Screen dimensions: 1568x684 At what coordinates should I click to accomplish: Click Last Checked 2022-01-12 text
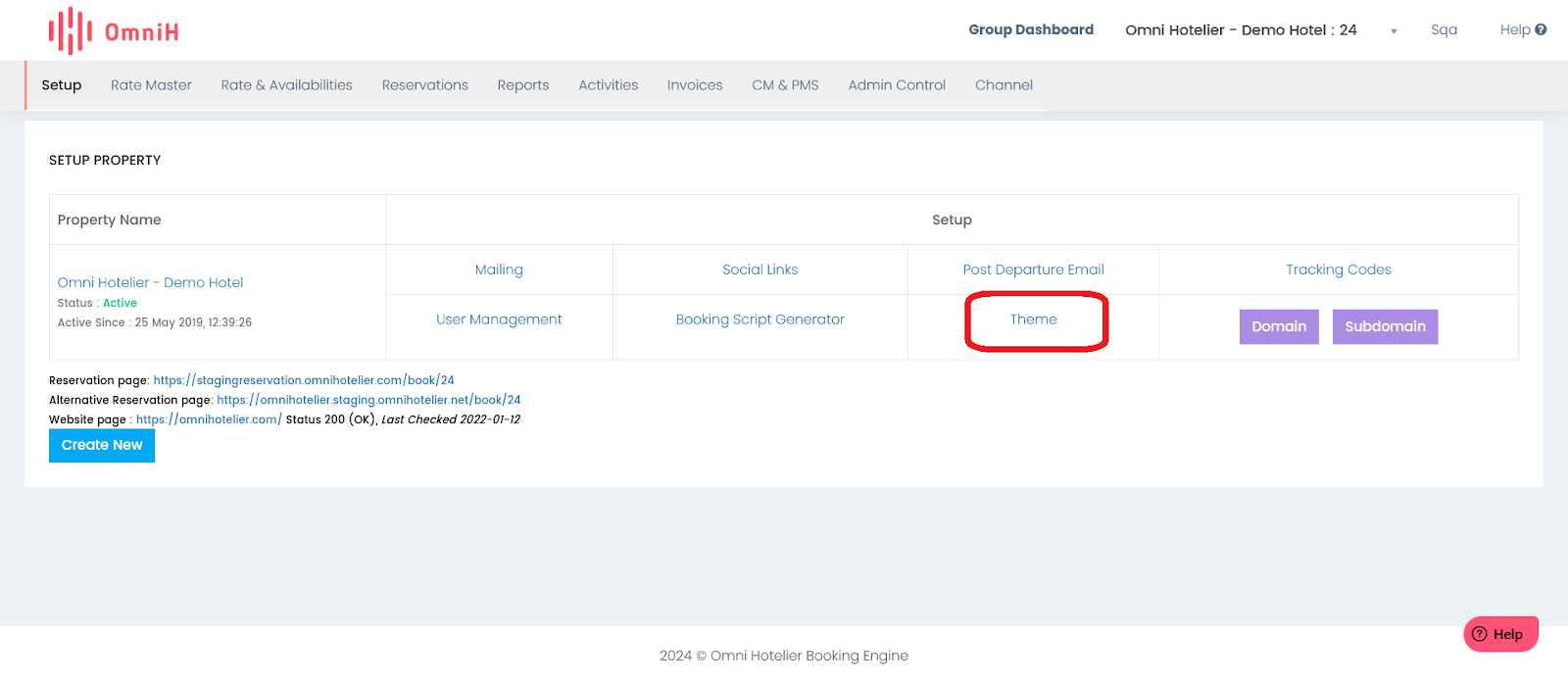[x=451, y=419]
